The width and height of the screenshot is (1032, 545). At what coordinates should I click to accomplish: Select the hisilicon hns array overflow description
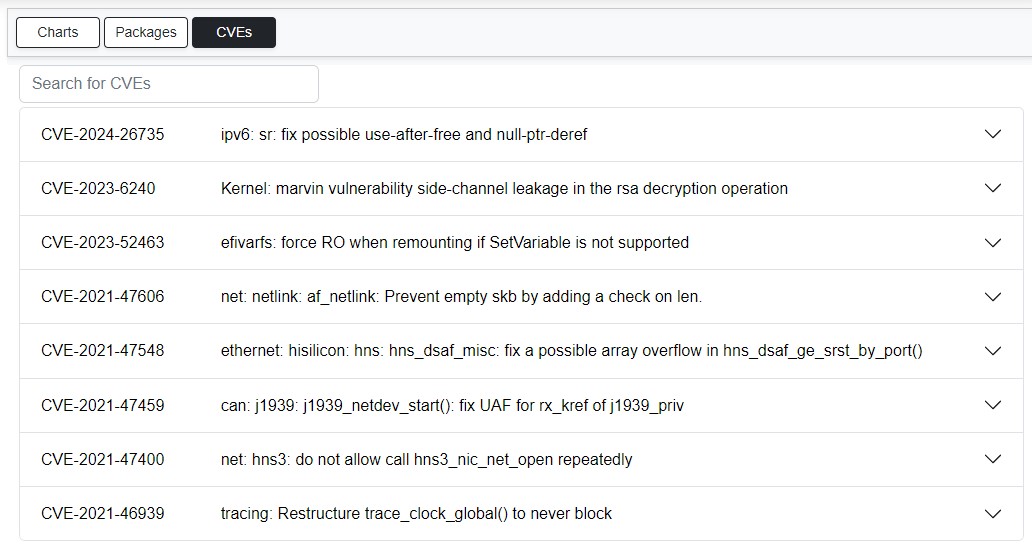point(571,350)
